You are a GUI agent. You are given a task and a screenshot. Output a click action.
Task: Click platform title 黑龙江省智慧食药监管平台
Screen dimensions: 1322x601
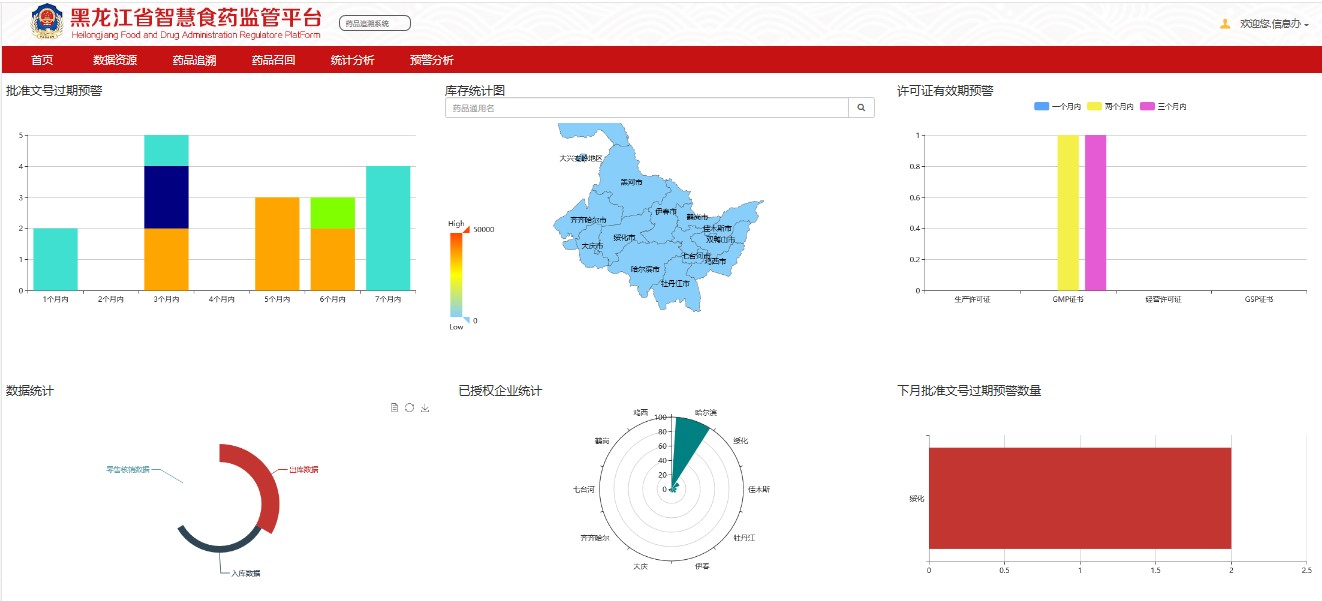[196, 17]
